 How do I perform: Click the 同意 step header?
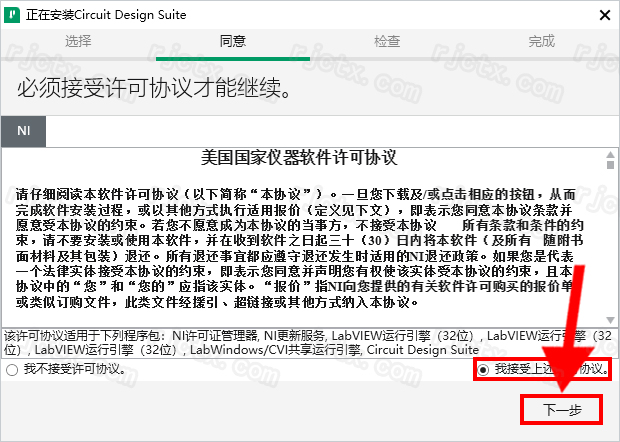pos(232,42)
